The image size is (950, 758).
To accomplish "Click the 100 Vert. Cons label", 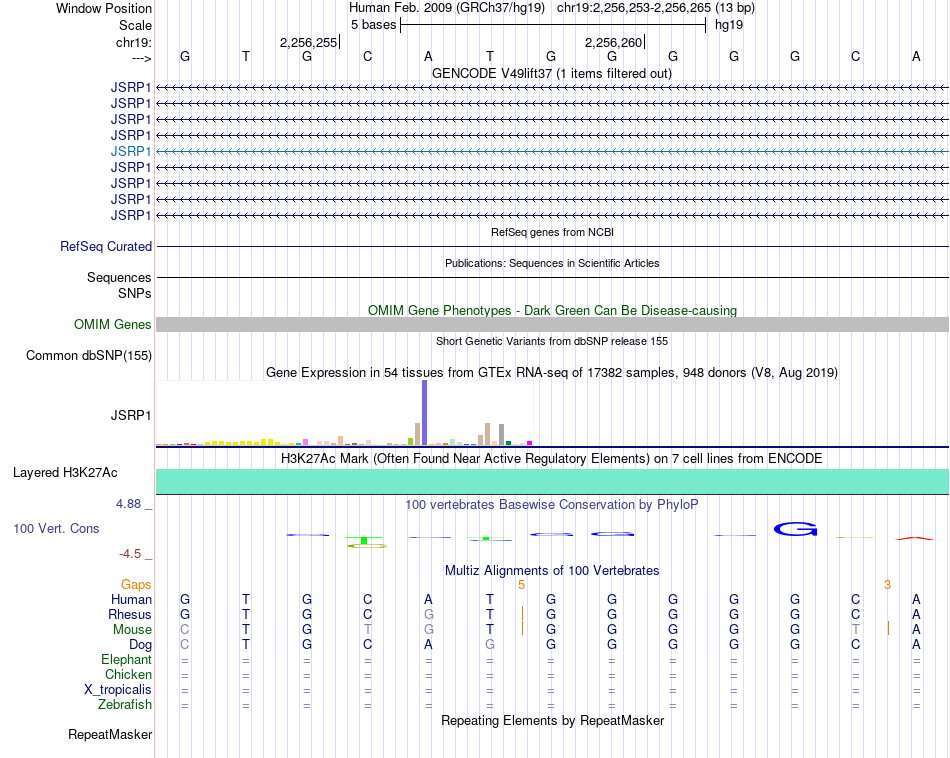I will (x=56, y=528).
